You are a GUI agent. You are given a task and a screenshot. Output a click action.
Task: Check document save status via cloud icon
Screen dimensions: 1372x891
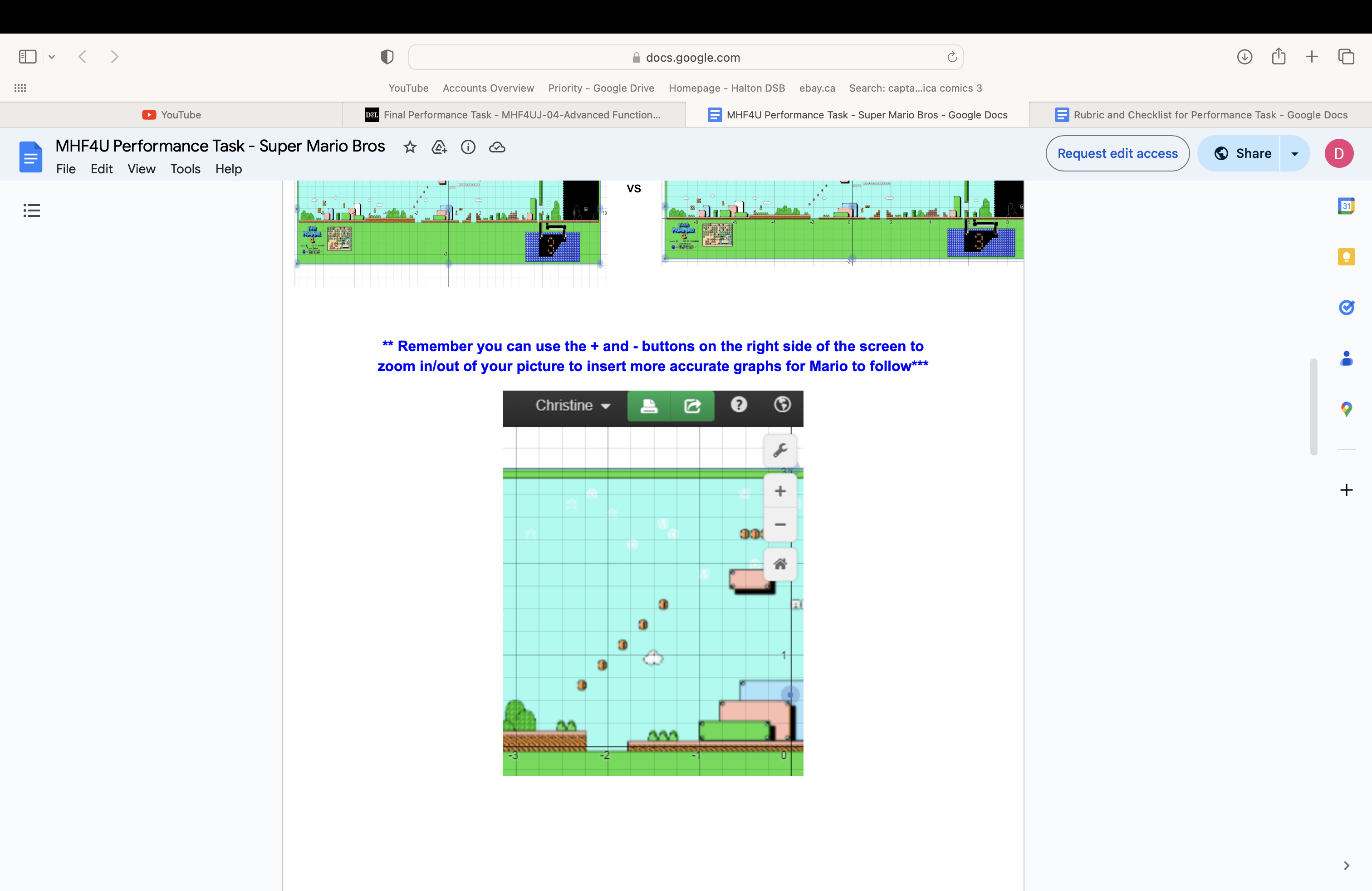click(x=497, y=147)
